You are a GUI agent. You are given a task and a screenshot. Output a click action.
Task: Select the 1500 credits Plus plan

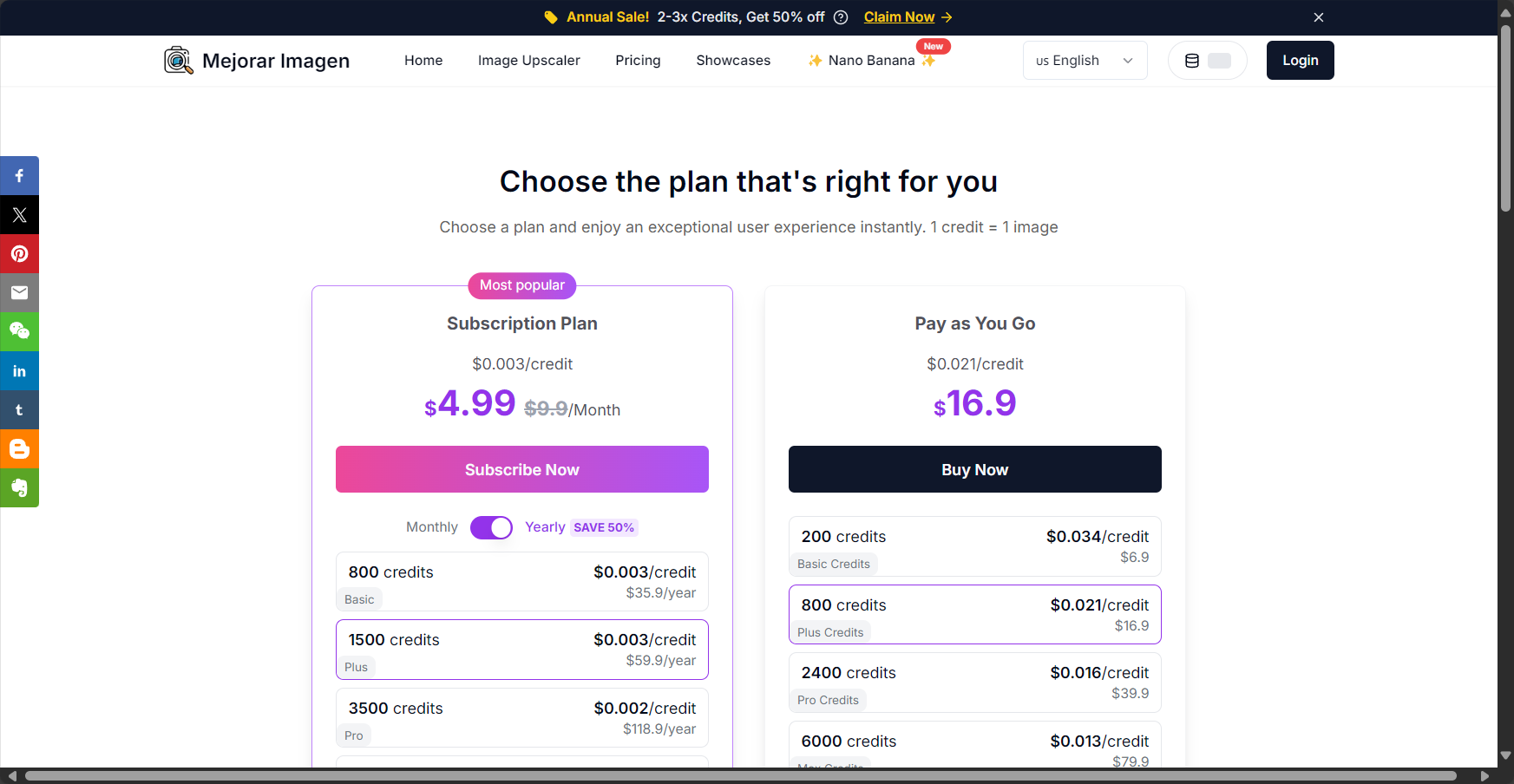(522, 650)
